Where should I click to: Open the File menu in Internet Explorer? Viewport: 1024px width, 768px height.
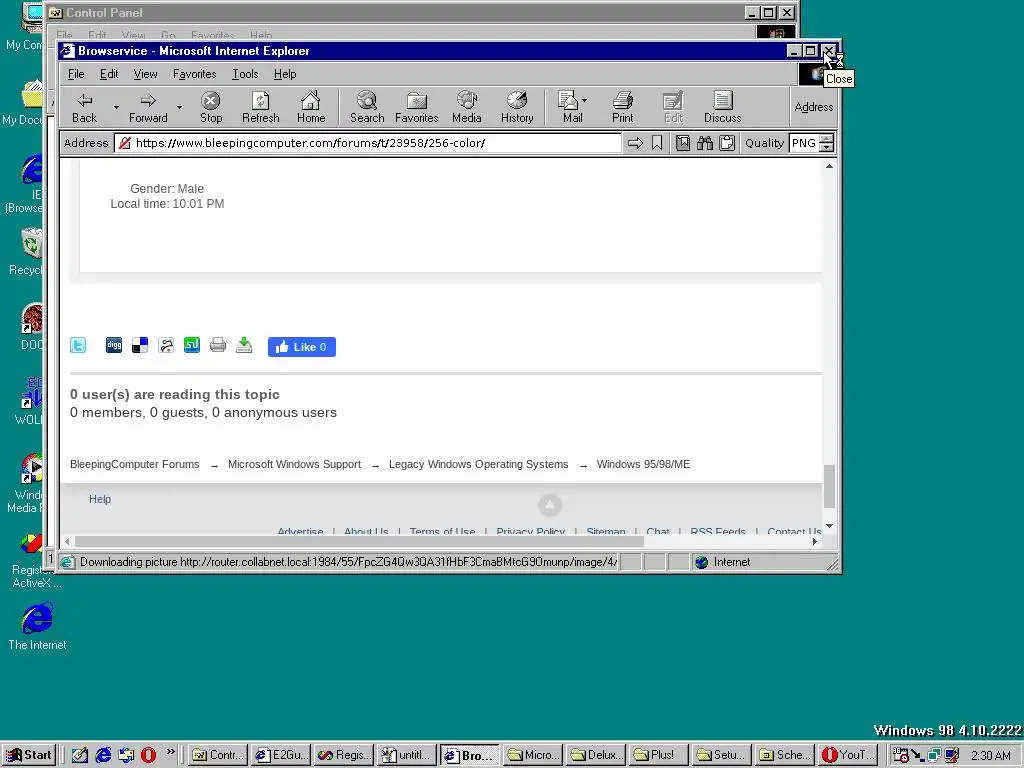pos(76,74)
